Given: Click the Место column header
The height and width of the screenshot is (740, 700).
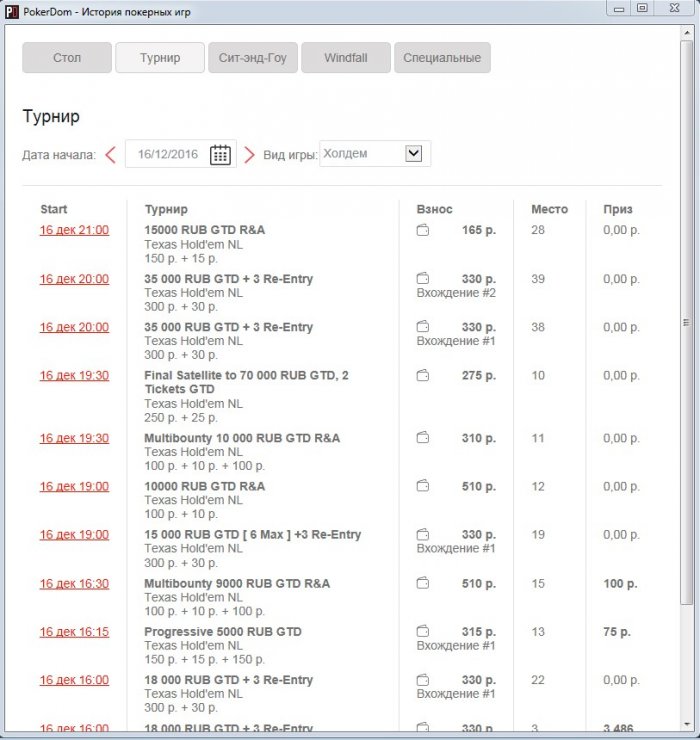Looking at the screenshot, I should (549, 209).
